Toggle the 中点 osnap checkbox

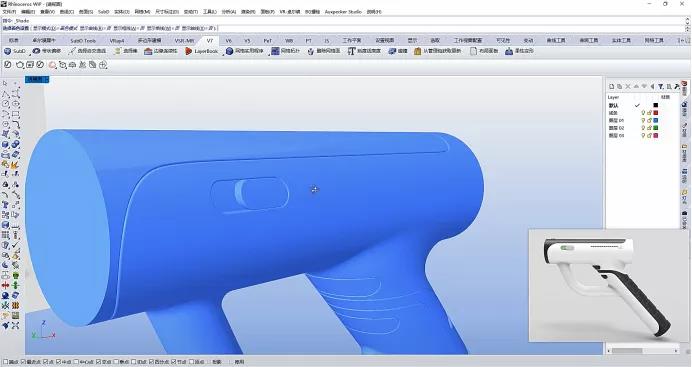[x=58, y=362]
